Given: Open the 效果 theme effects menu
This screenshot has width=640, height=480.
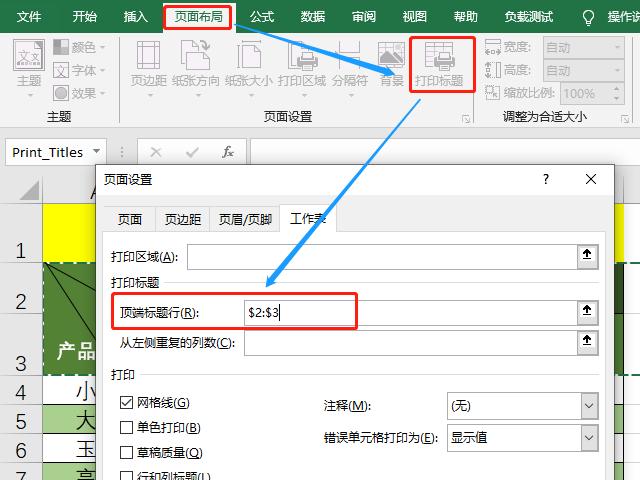Looking at the screenshot, I should click(79, 93).
